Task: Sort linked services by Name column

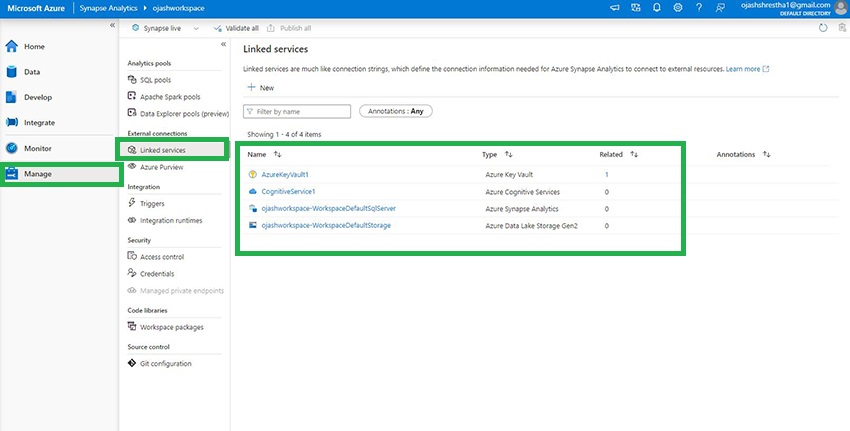Action: 278,155
